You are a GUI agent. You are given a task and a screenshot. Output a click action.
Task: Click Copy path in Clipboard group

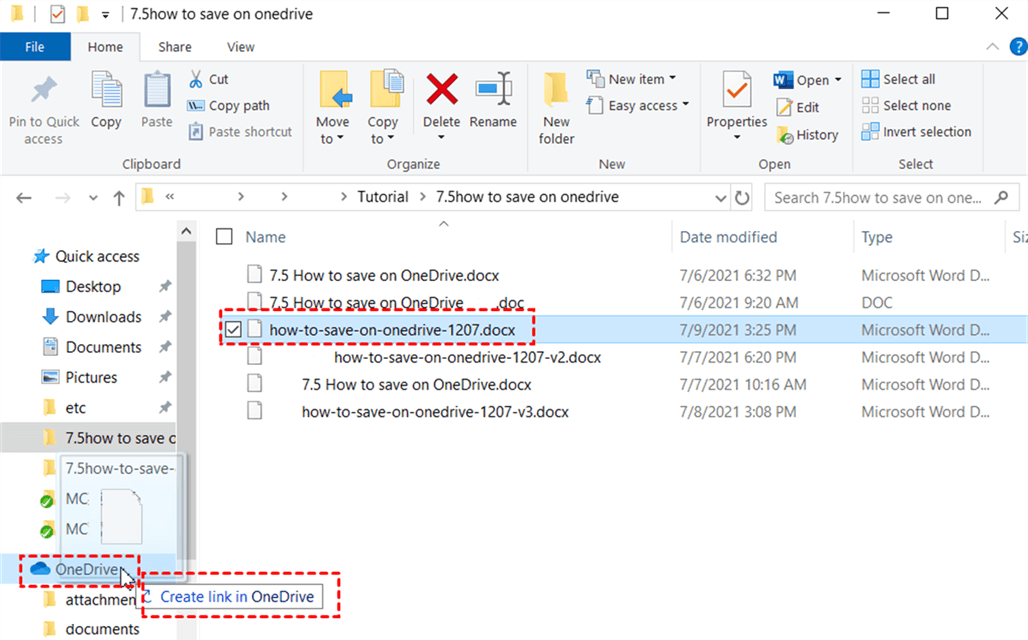click(229, 106)
